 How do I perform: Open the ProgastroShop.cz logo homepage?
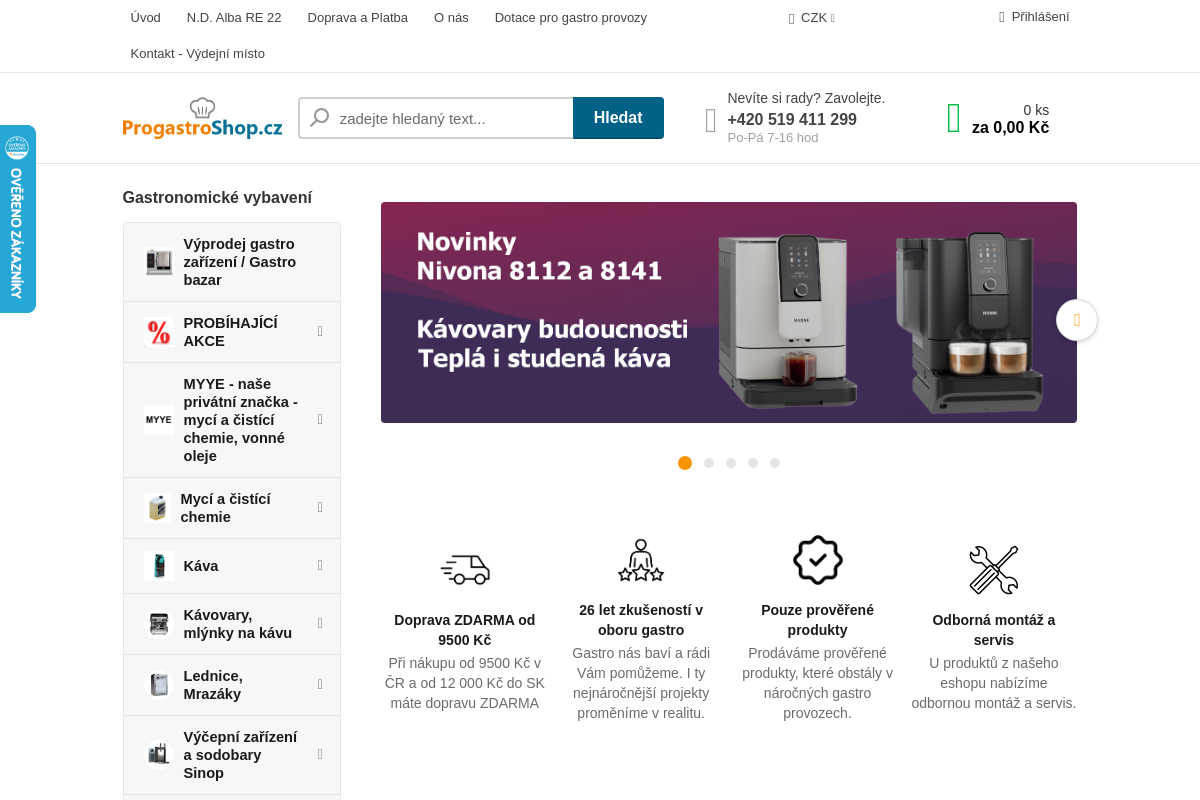tap(202, 118)
